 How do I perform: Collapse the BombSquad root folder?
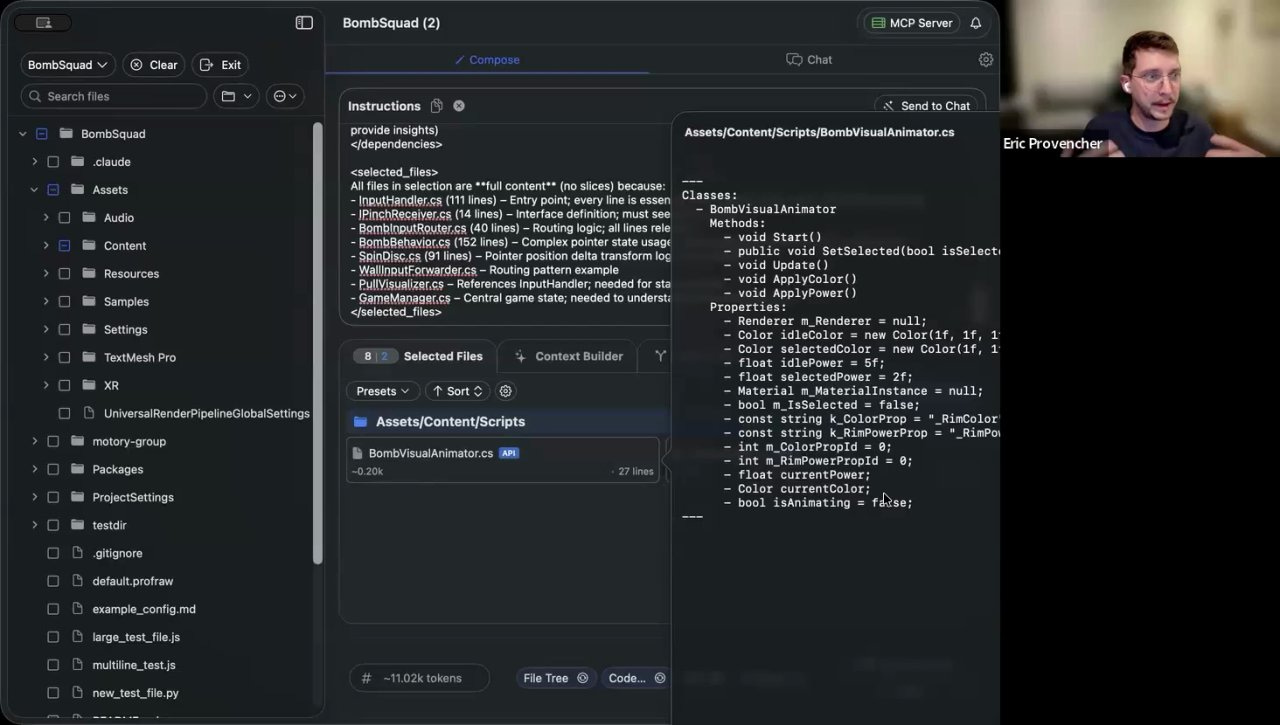(x=22, y=134)
